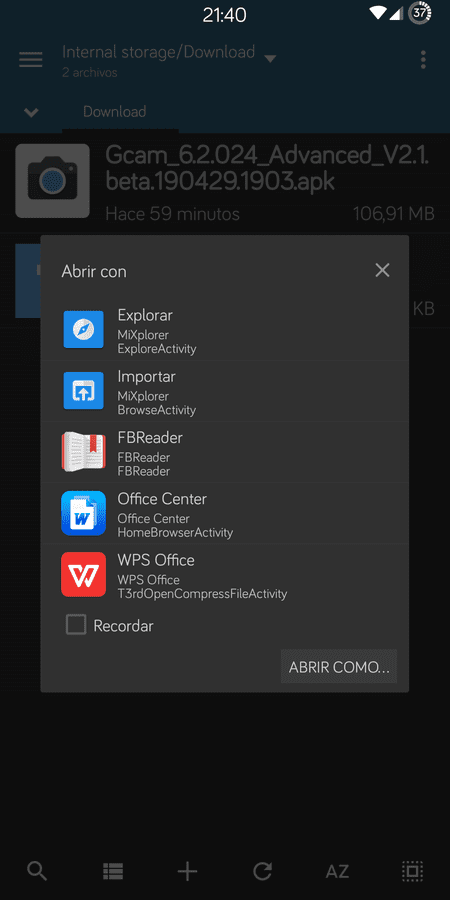Image resolution: width=450 pixels, height=900 pixels.
Task: Choose Importar with MiXplorer
Action: point(224,391)
